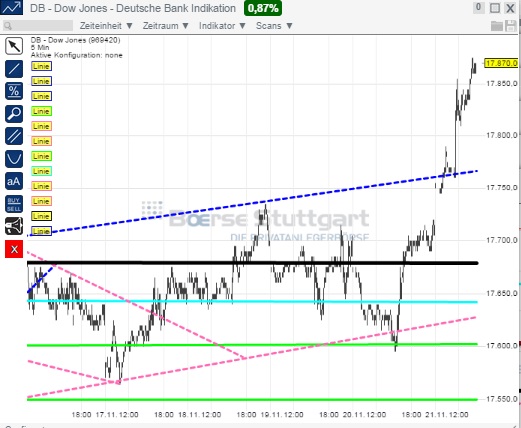Screen dimensions: 521x428
Task: Click into the symbol search field
Action: point(38,26)
